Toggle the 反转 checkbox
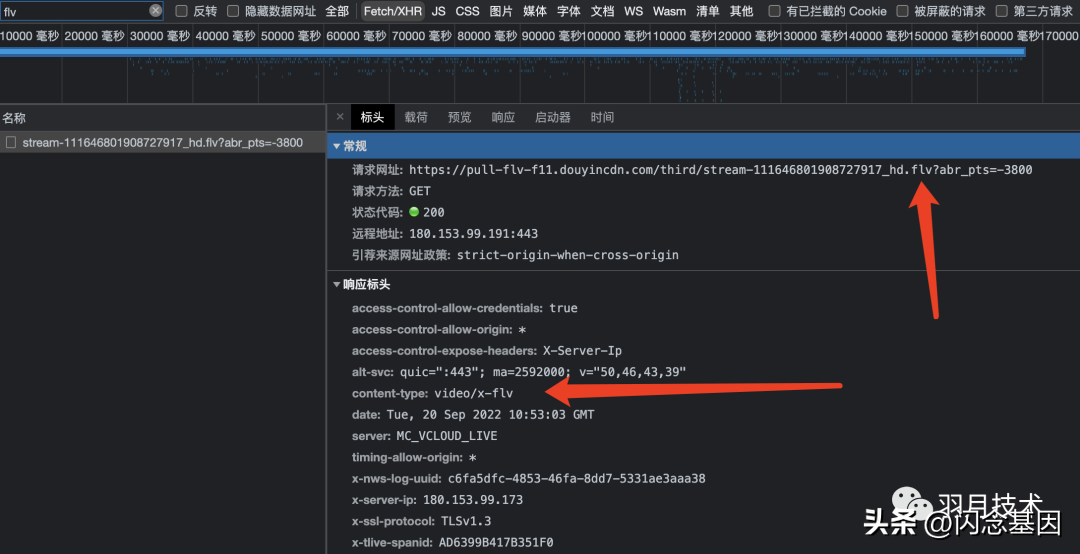 click(182, 11)
